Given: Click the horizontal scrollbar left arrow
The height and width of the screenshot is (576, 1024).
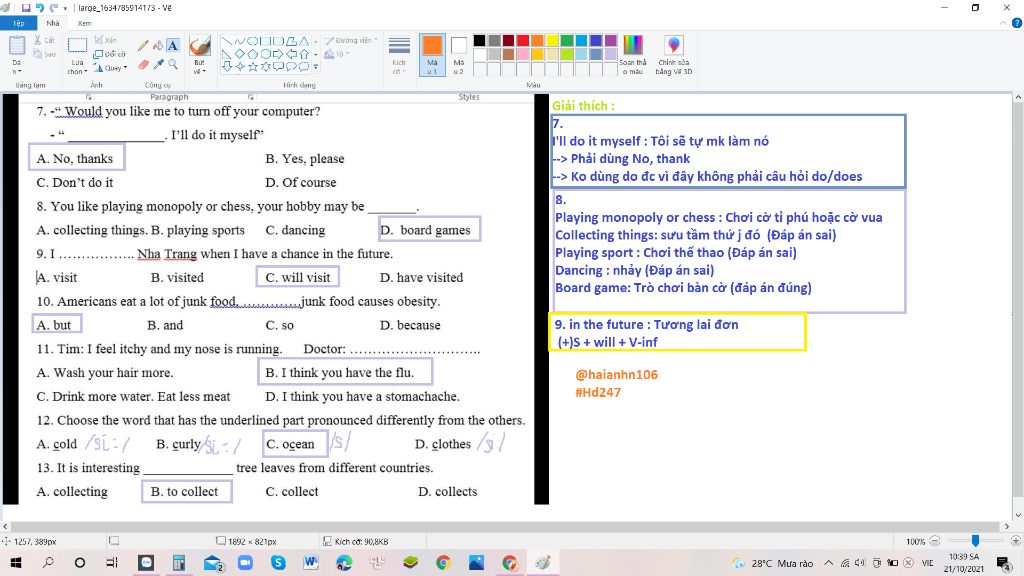Looking at the screenshot, I should (5, 526).
